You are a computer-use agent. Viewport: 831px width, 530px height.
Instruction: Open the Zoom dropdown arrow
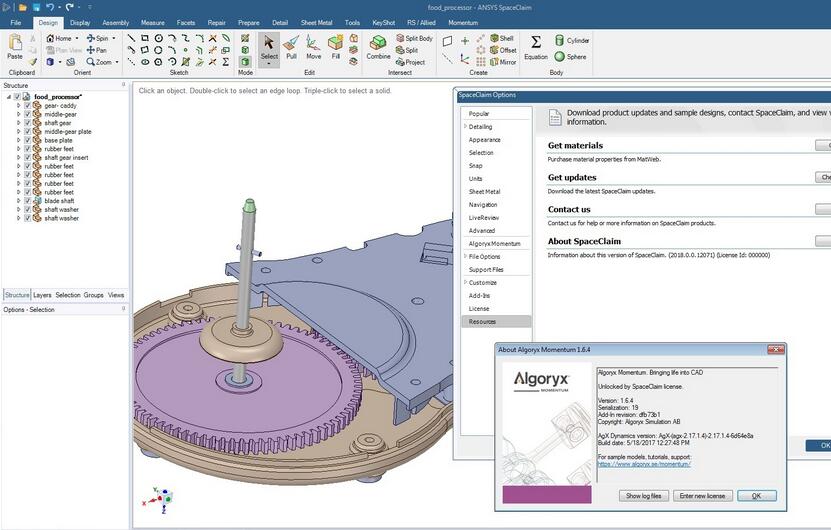pos(117,62)
